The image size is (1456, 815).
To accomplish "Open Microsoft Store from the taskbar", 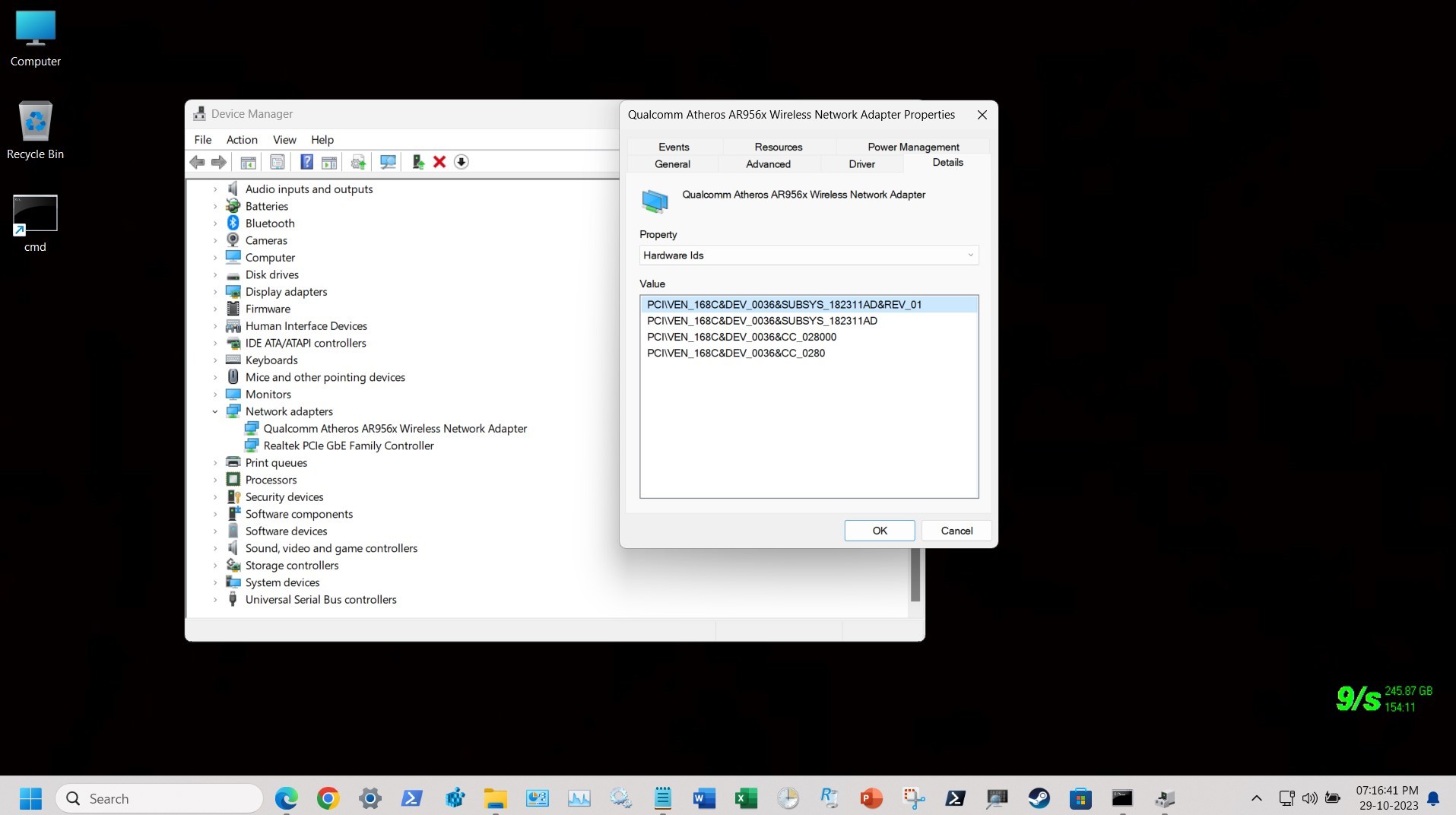I will (1080, 798).
